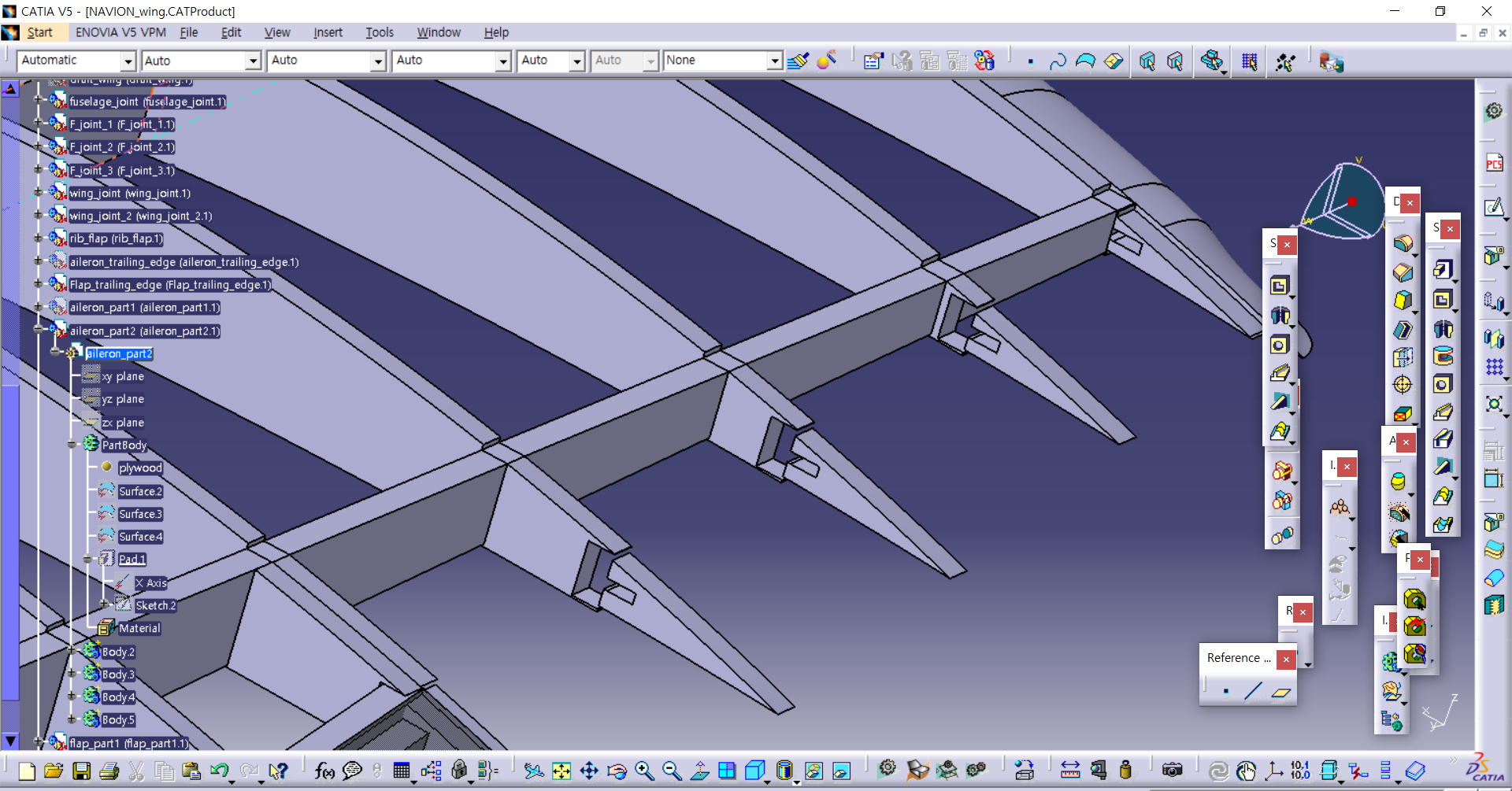Image resolution: width=1512 pixels, height=791 pixels.
Task: Open the File menu
Action: click(188, 32)
